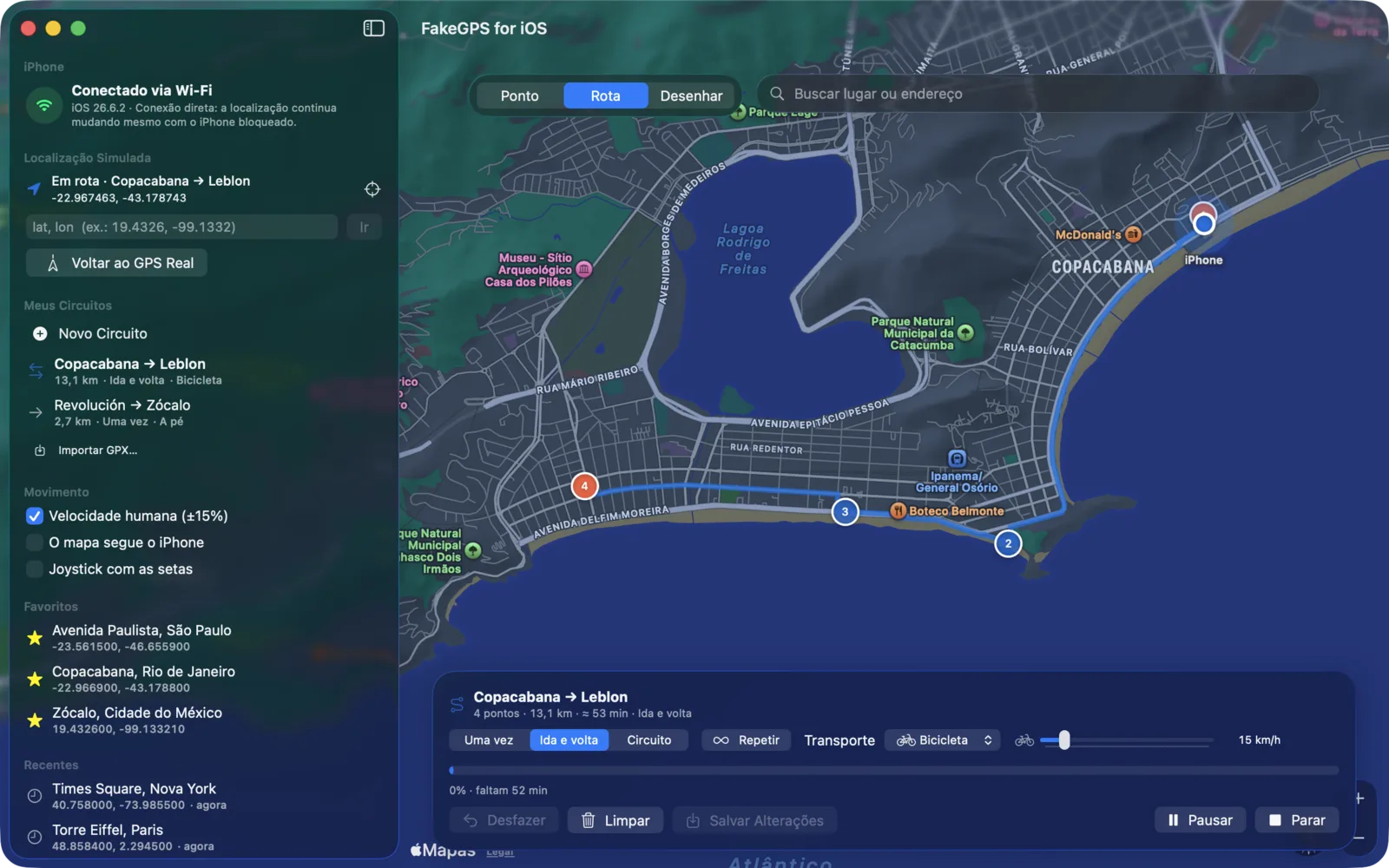Enable O mapa segue o iPhone
The width and height of the screenshot is (1389, 868).
tap(35, 543)
